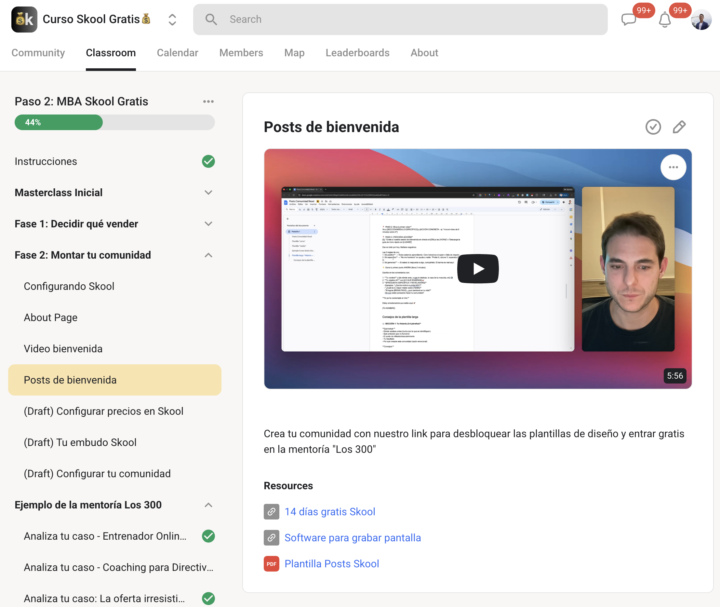
Task: Click the Curso Skool Gratis community name
Action: 96,19
